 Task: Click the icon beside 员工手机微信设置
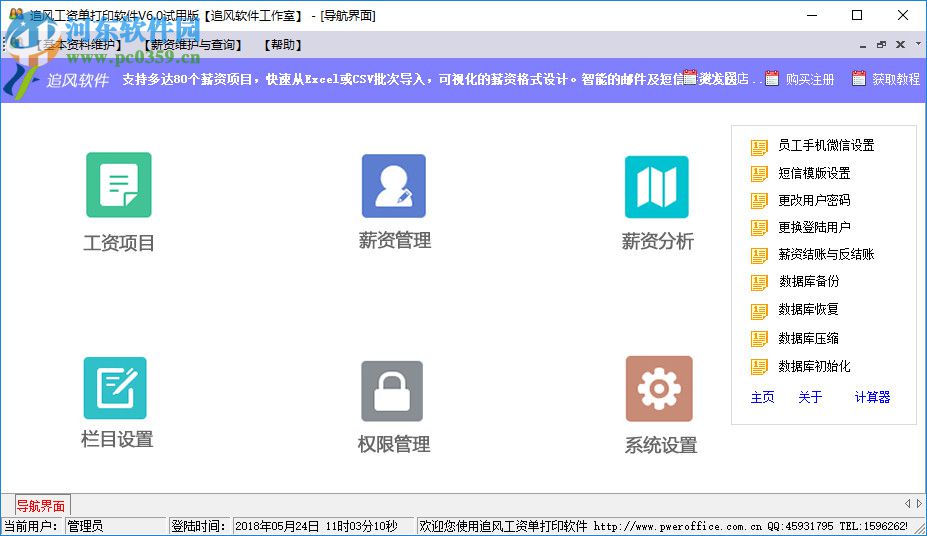pos(759,147)
